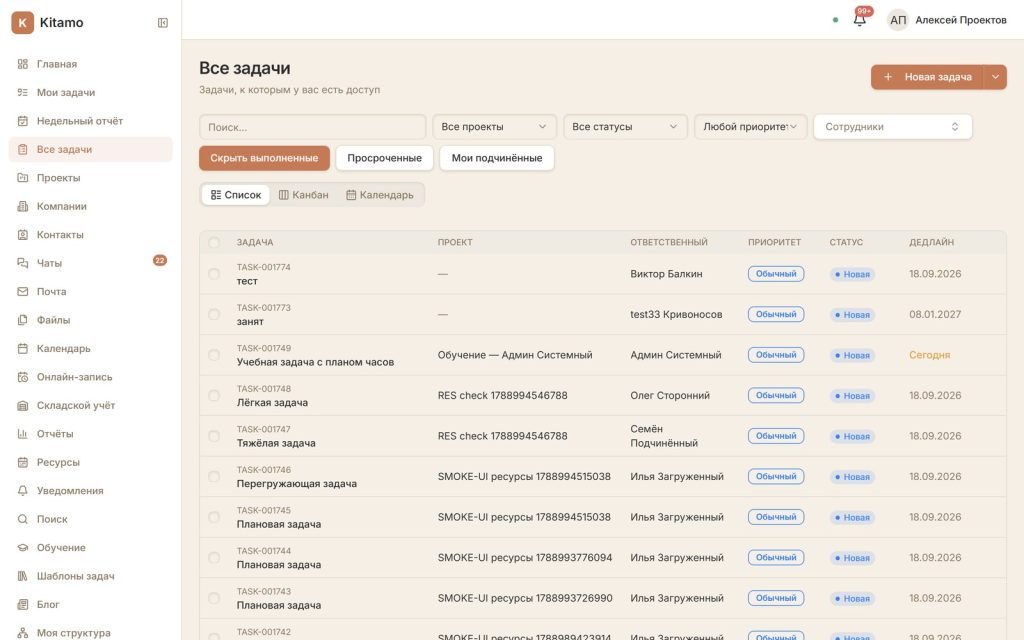Screen dimensions: 1024x640
Task: Show Мои подчинённые tasks
Action: tap(497, 158)
